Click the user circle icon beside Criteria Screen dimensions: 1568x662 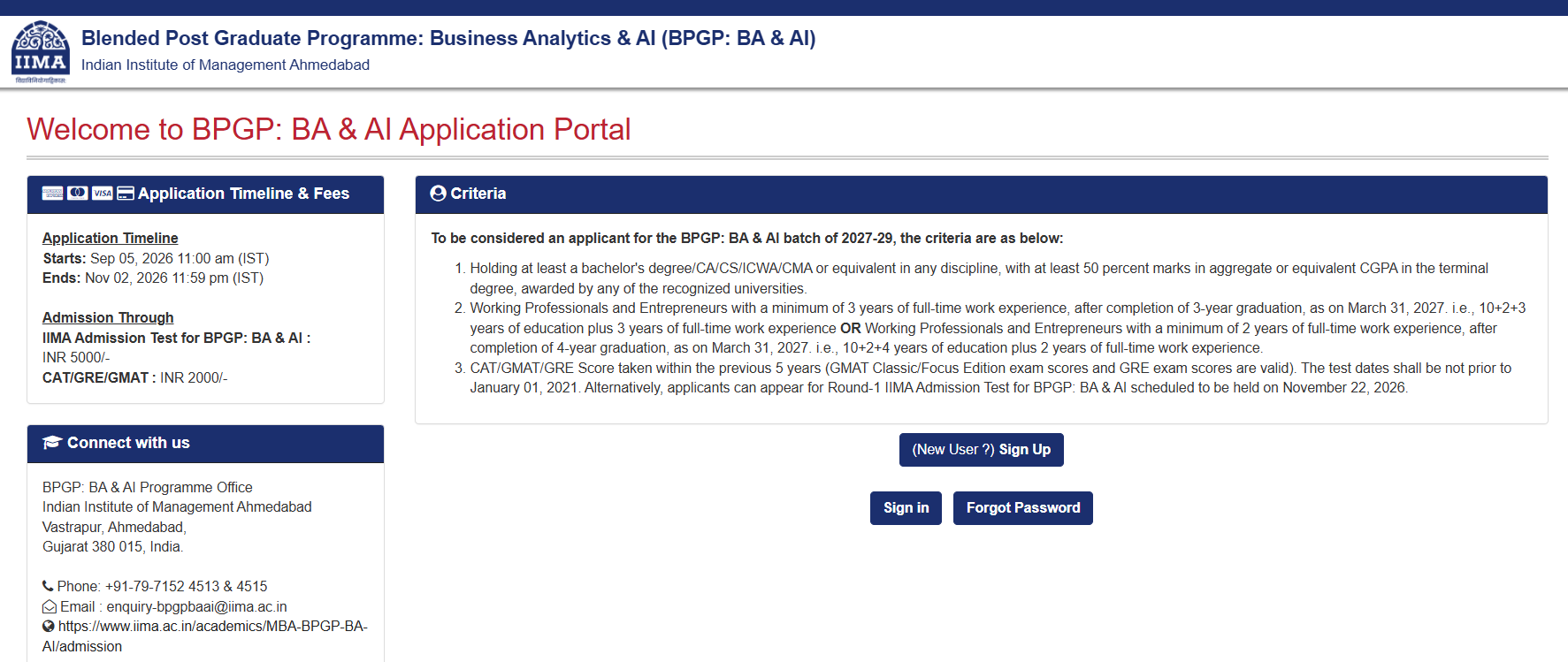point(438,194)
